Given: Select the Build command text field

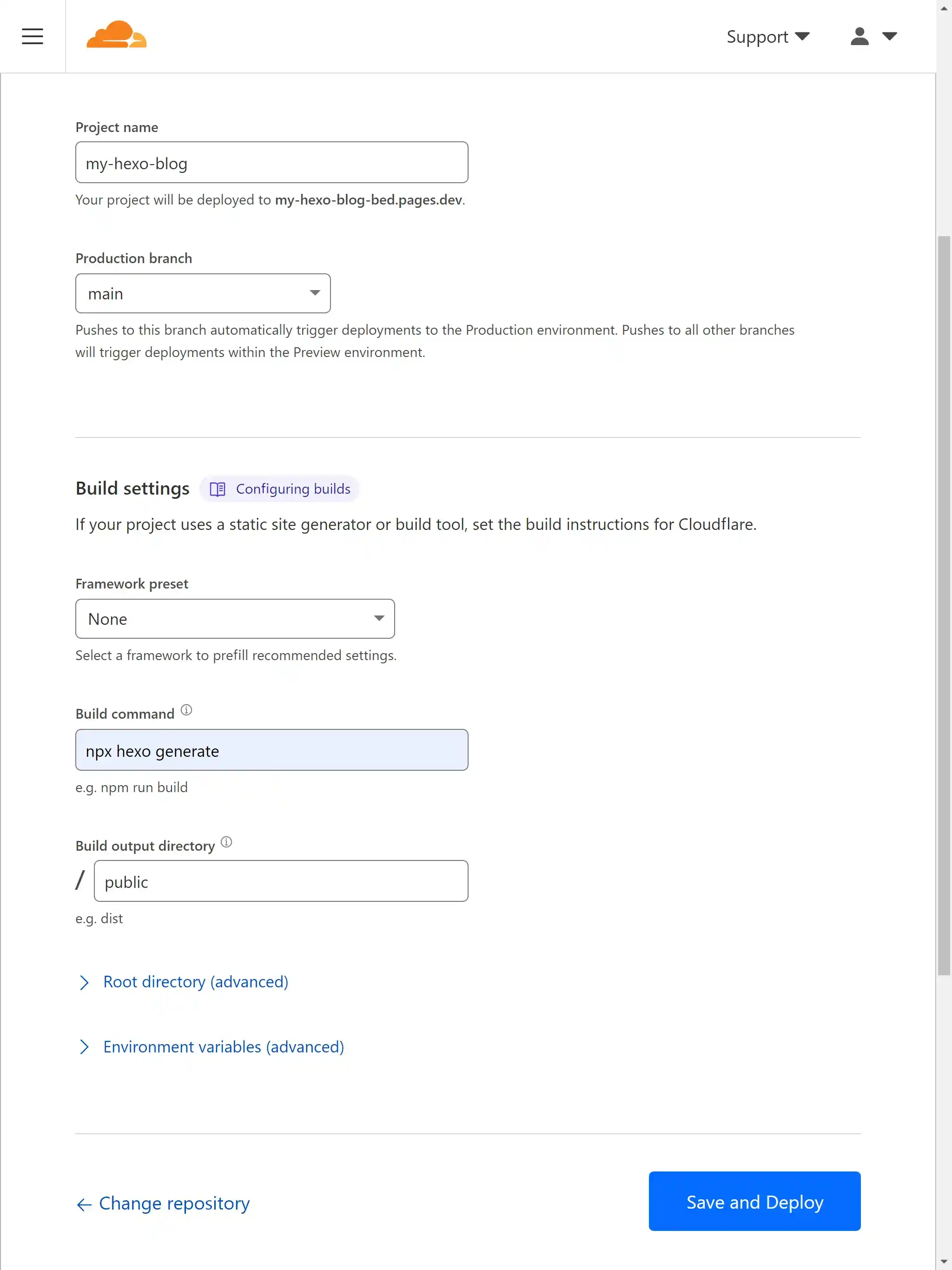Looking at the screenshot, I should 271,750.
